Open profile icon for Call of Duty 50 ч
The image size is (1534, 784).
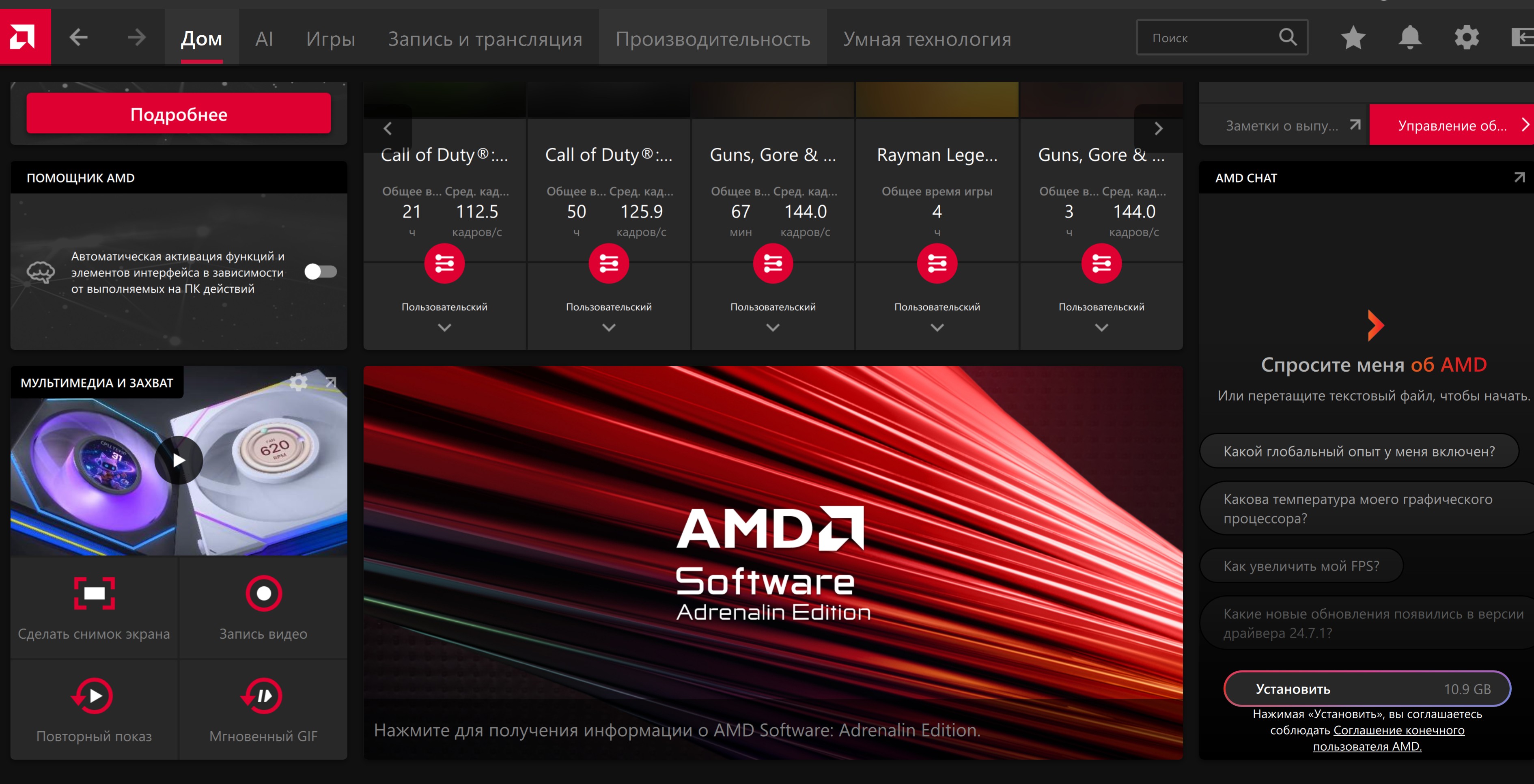pyautogui.click(x=609, y=263)
